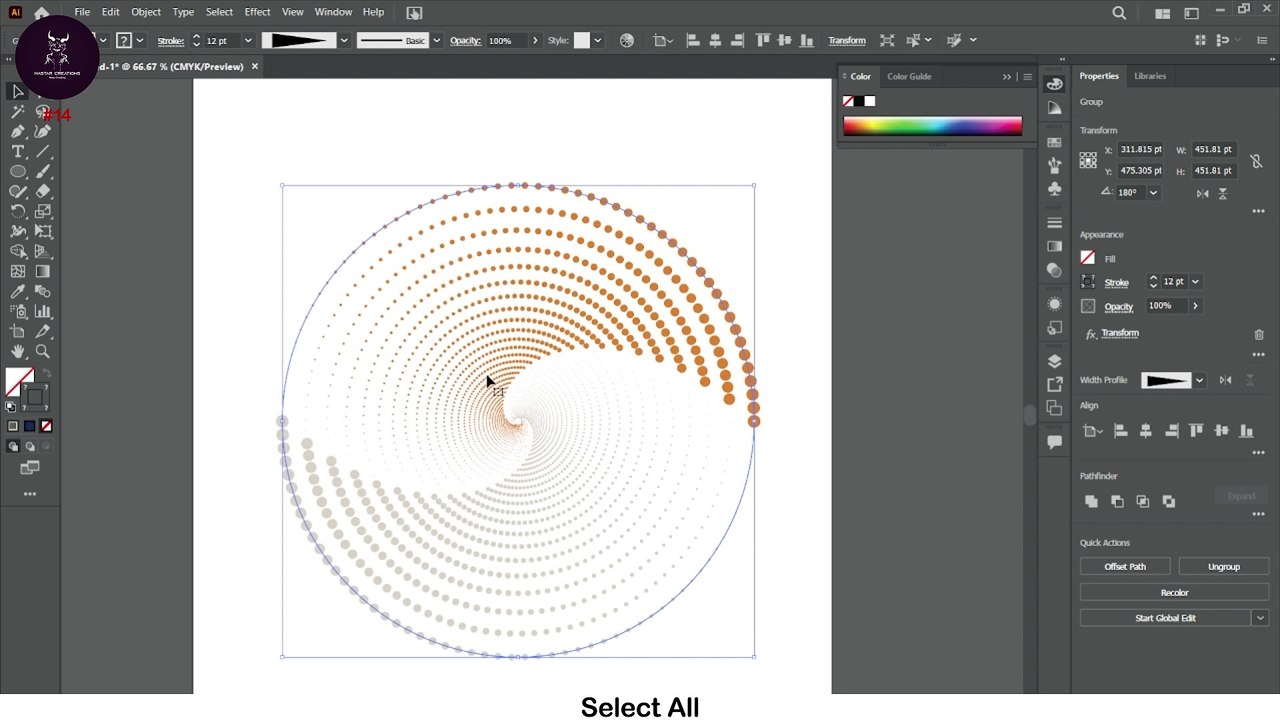This screenshot has height=720, width=1280.
Task: Select the Paintbrush tool
Action: click(43, 172)
